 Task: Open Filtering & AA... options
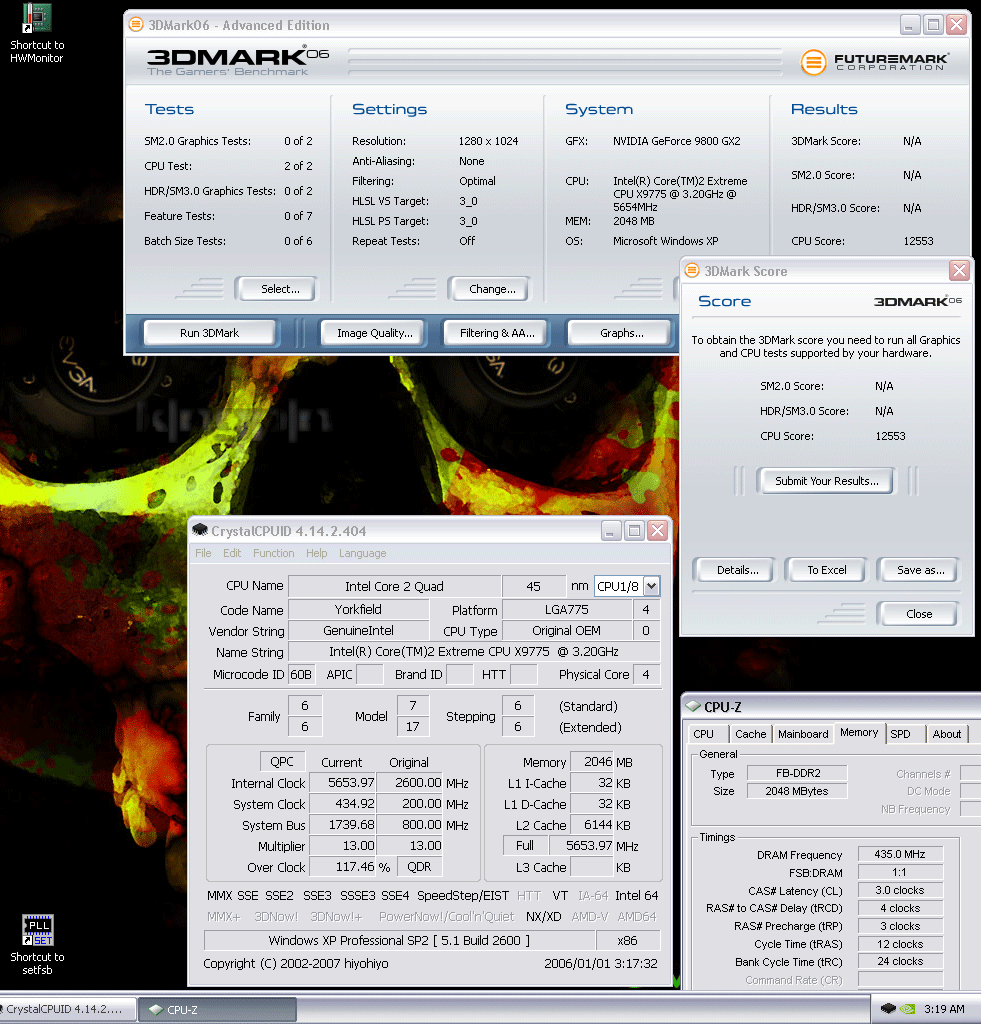[x=497, y=333]
